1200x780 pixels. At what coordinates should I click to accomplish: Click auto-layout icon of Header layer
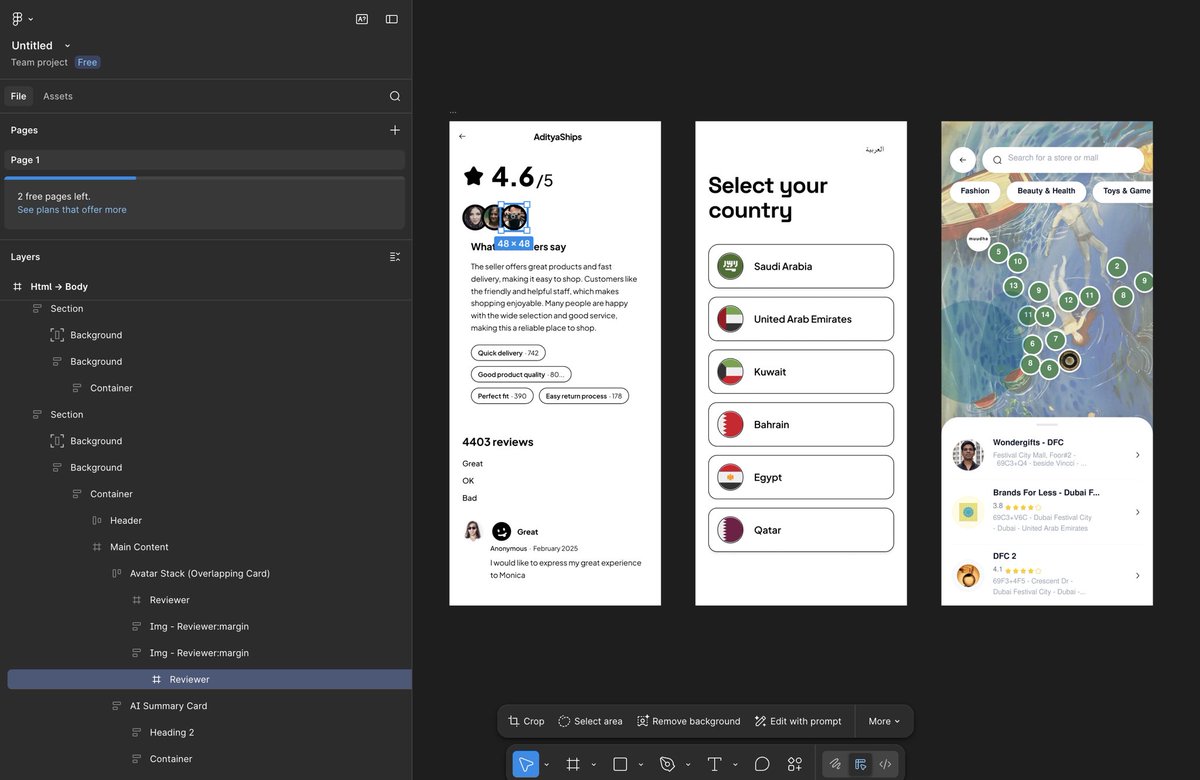pos(97,521)
